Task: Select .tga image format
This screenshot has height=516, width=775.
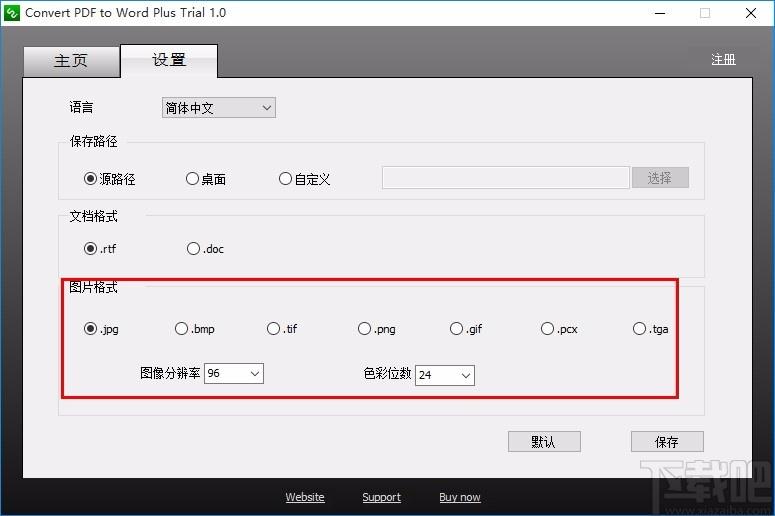Action: tap(650, 329)
